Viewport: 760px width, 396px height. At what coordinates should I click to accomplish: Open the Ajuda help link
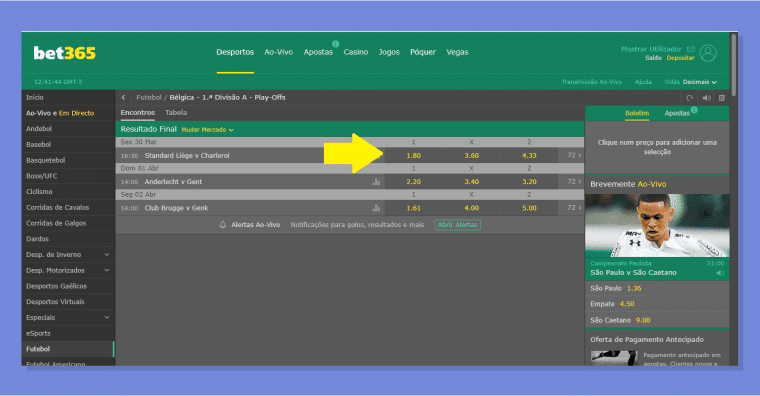(643, 82)
